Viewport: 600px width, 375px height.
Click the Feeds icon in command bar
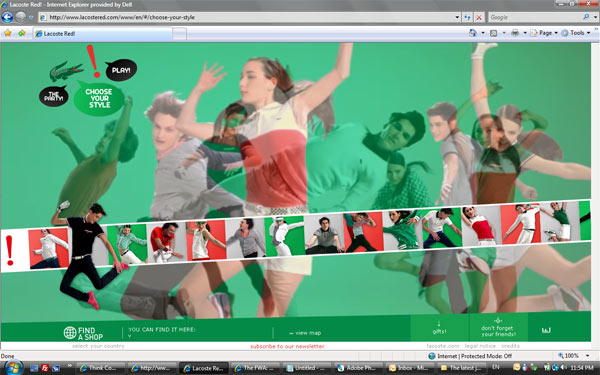tap(494, 33)
